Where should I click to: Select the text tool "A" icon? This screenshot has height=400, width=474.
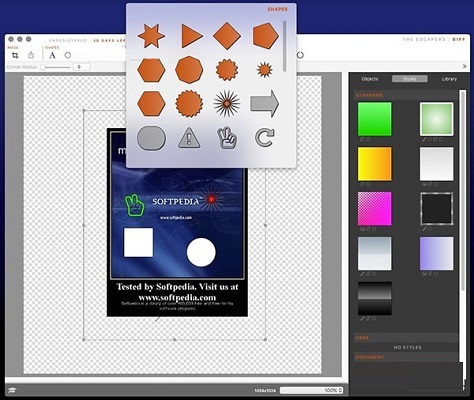52,55
